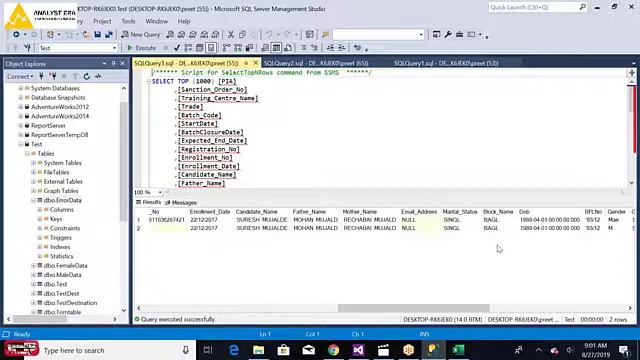640x360 pixels.
Task: Click the Refresh icon in Object Explorer
Action: coord(87,76)
